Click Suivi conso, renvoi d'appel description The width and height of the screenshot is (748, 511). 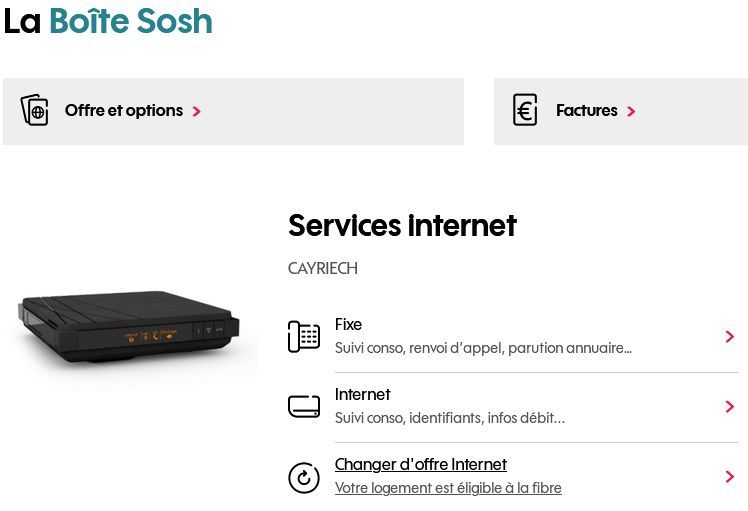(483, 348)
